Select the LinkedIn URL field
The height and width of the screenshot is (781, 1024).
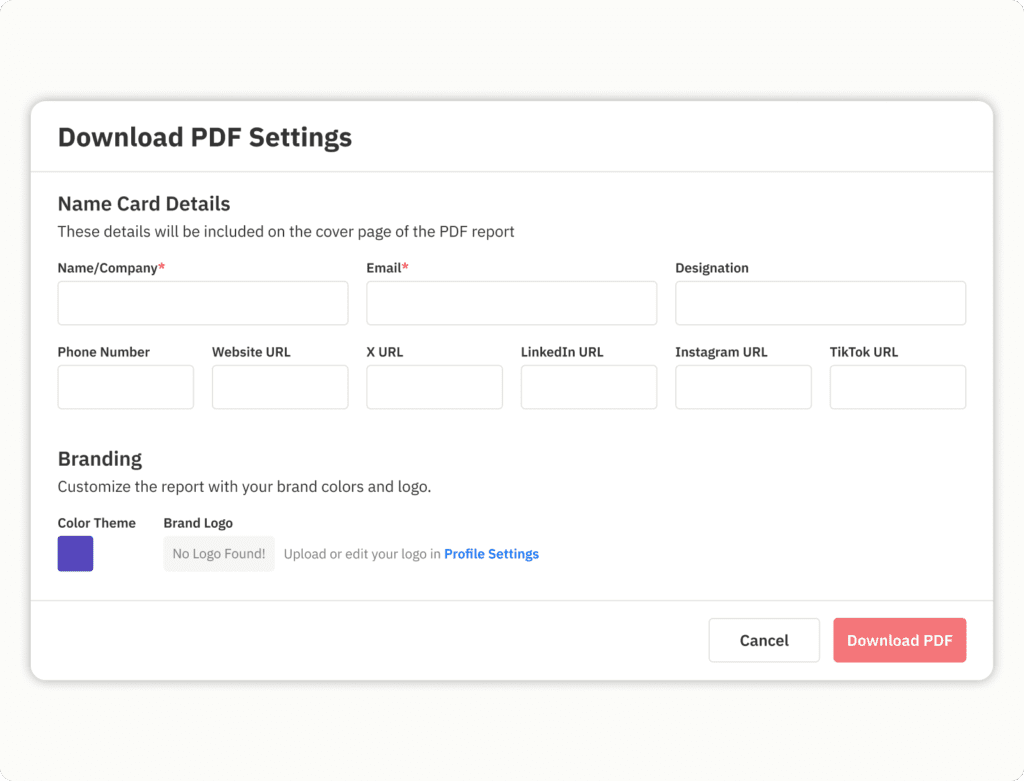(589, 387)
